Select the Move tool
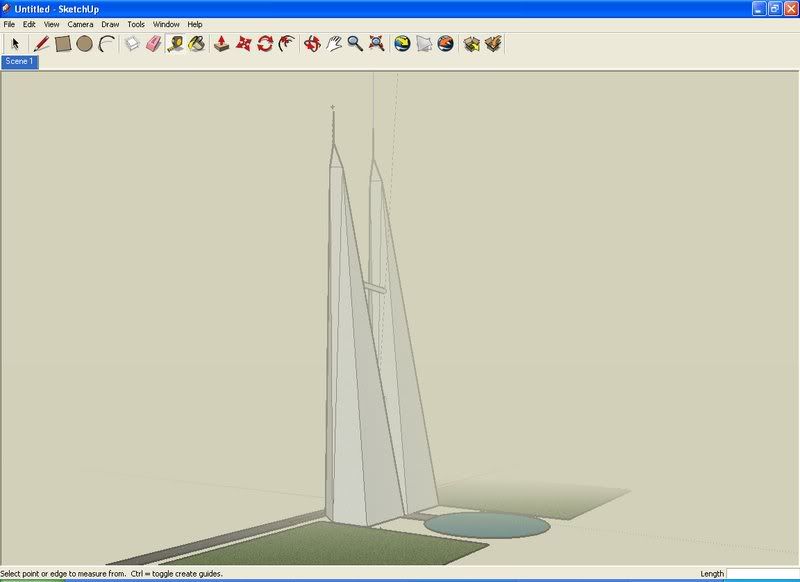800x582 pixels. (243, 44)
